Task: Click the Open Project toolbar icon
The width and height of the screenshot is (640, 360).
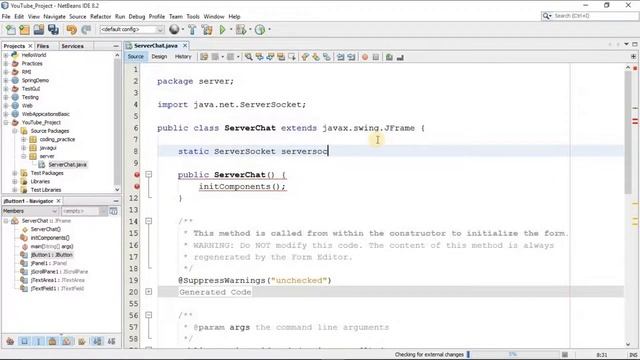Action: (x=39, y=29)
